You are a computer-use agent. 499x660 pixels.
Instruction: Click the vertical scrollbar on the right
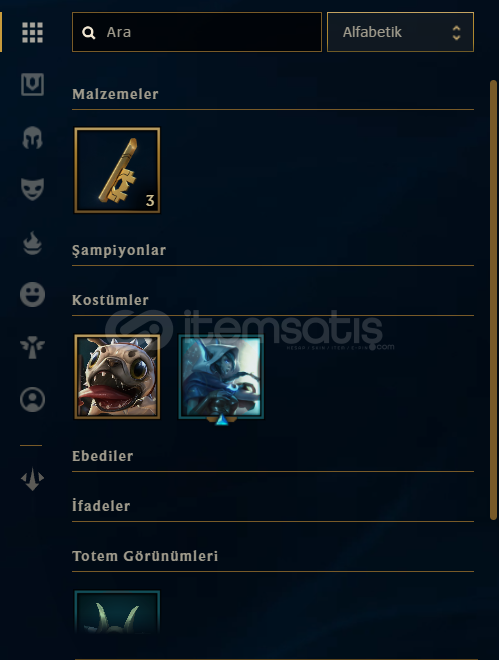(x=494, y=300)
